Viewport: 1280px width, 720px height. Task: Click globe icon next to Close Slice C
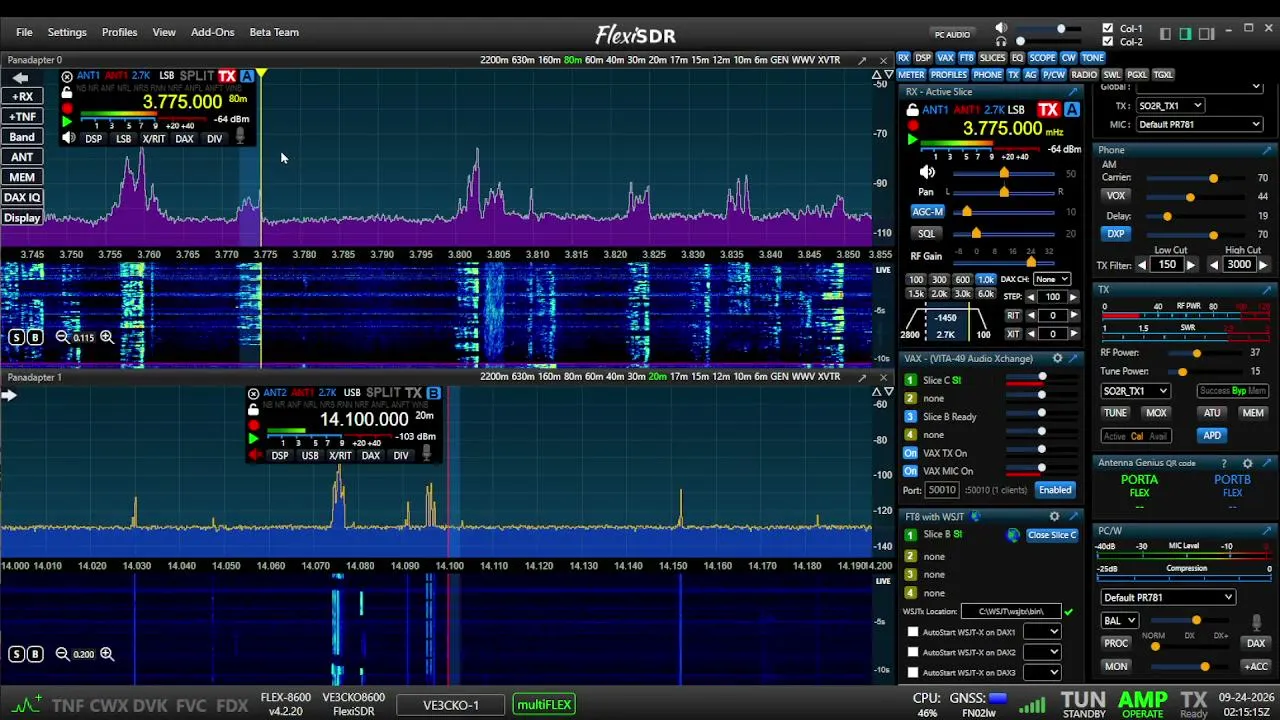coord(1013,535)
